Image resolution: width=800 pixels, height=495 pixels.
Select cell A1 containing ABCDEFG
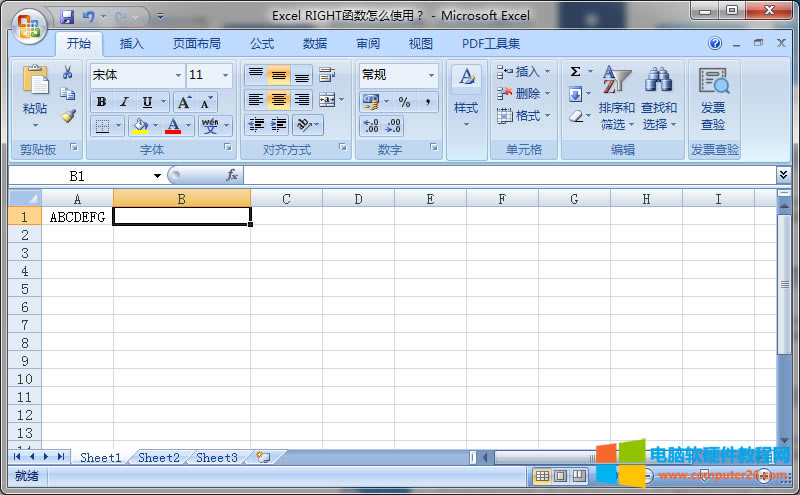(77, 217)
